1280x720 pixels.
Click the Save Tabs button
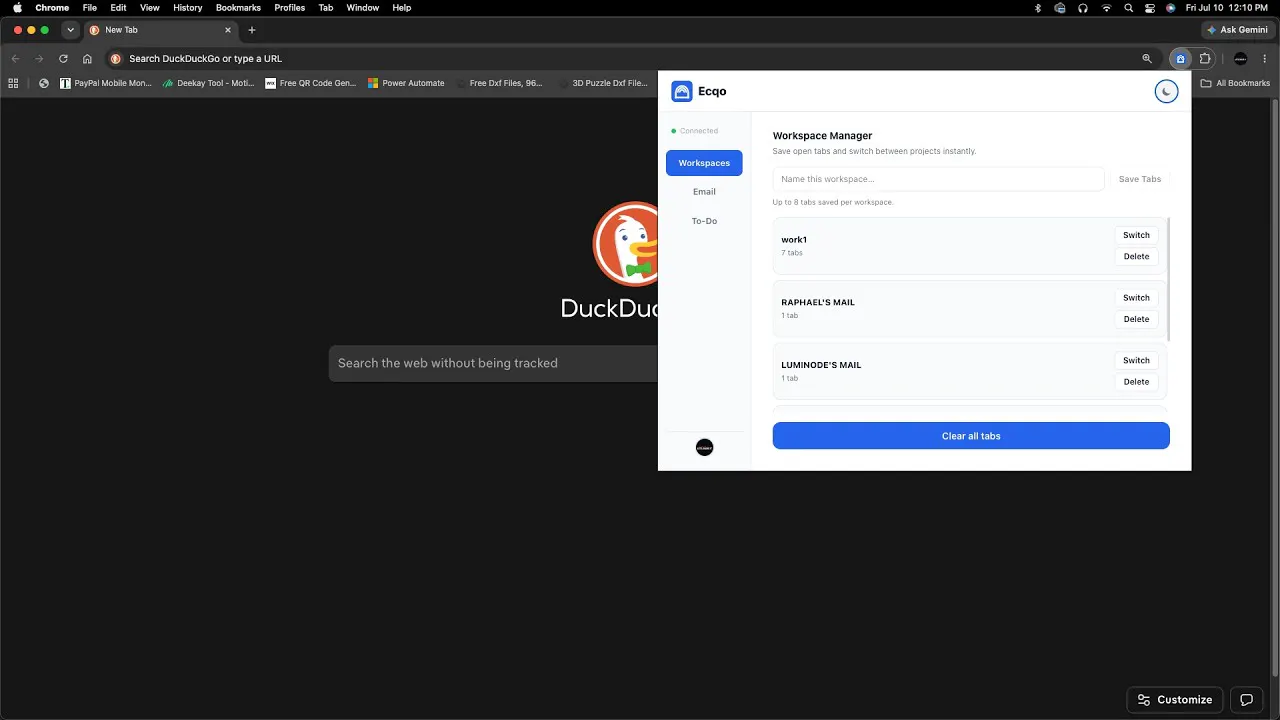pyautogui.click(x=1140, y=179)
